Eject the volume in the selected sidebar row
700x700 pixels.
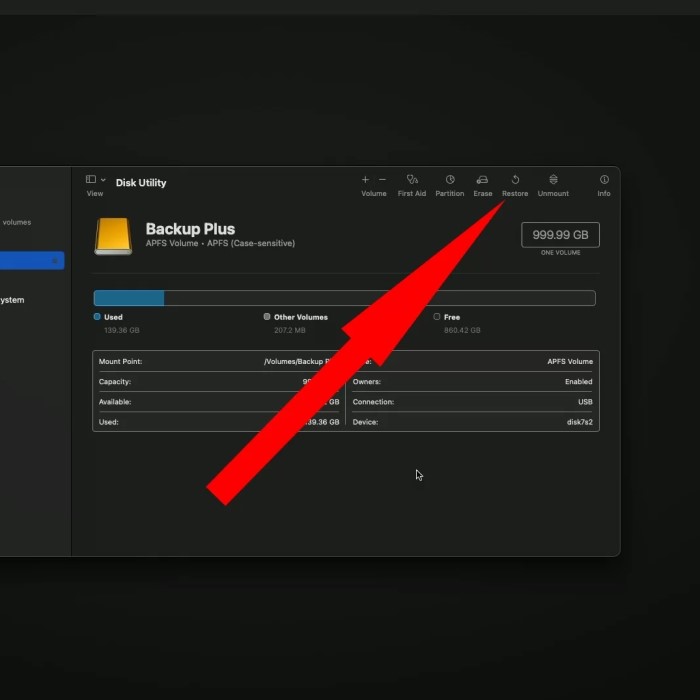tap(55, 261)
